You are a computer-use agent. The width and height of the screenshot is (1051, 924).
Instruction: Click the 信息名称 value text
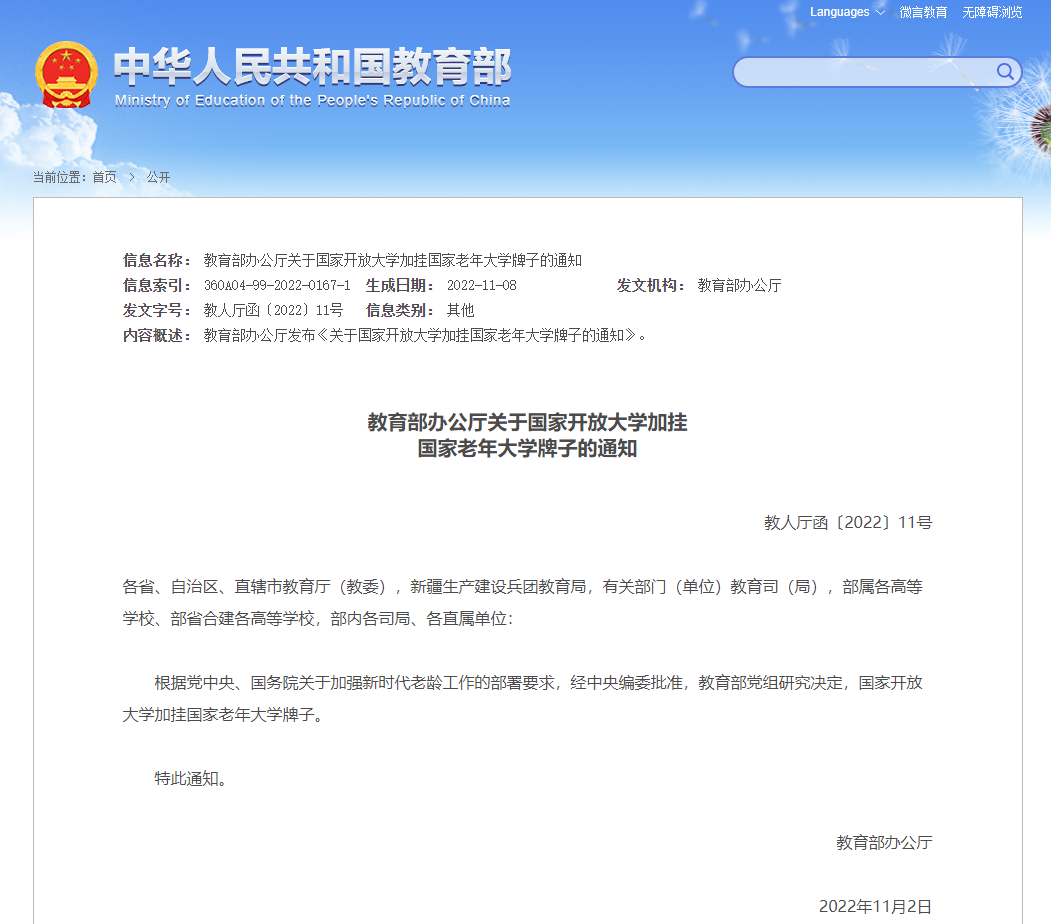(x=393, y=260)
